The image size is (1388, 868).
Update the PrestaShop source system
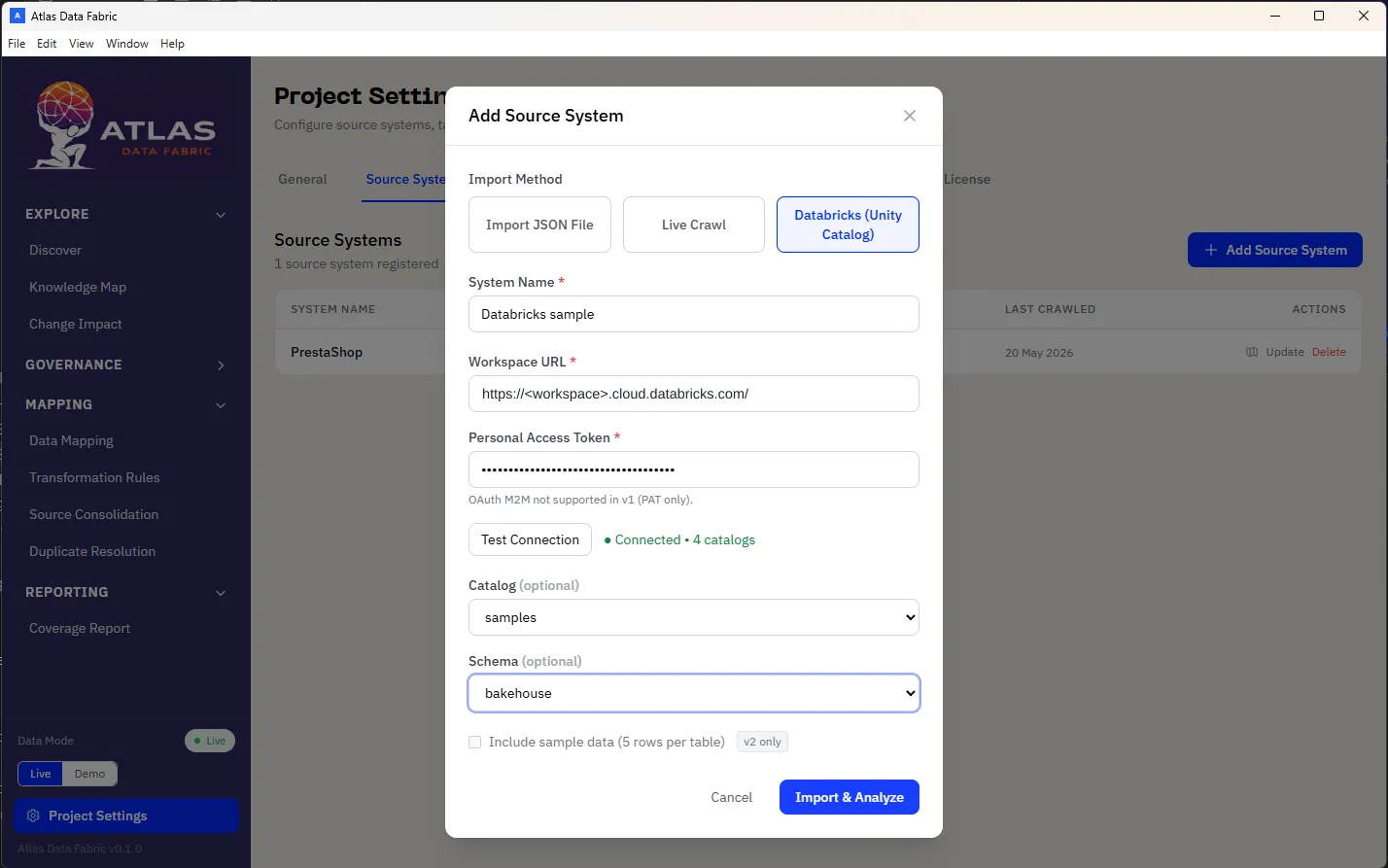(1285, 352)
